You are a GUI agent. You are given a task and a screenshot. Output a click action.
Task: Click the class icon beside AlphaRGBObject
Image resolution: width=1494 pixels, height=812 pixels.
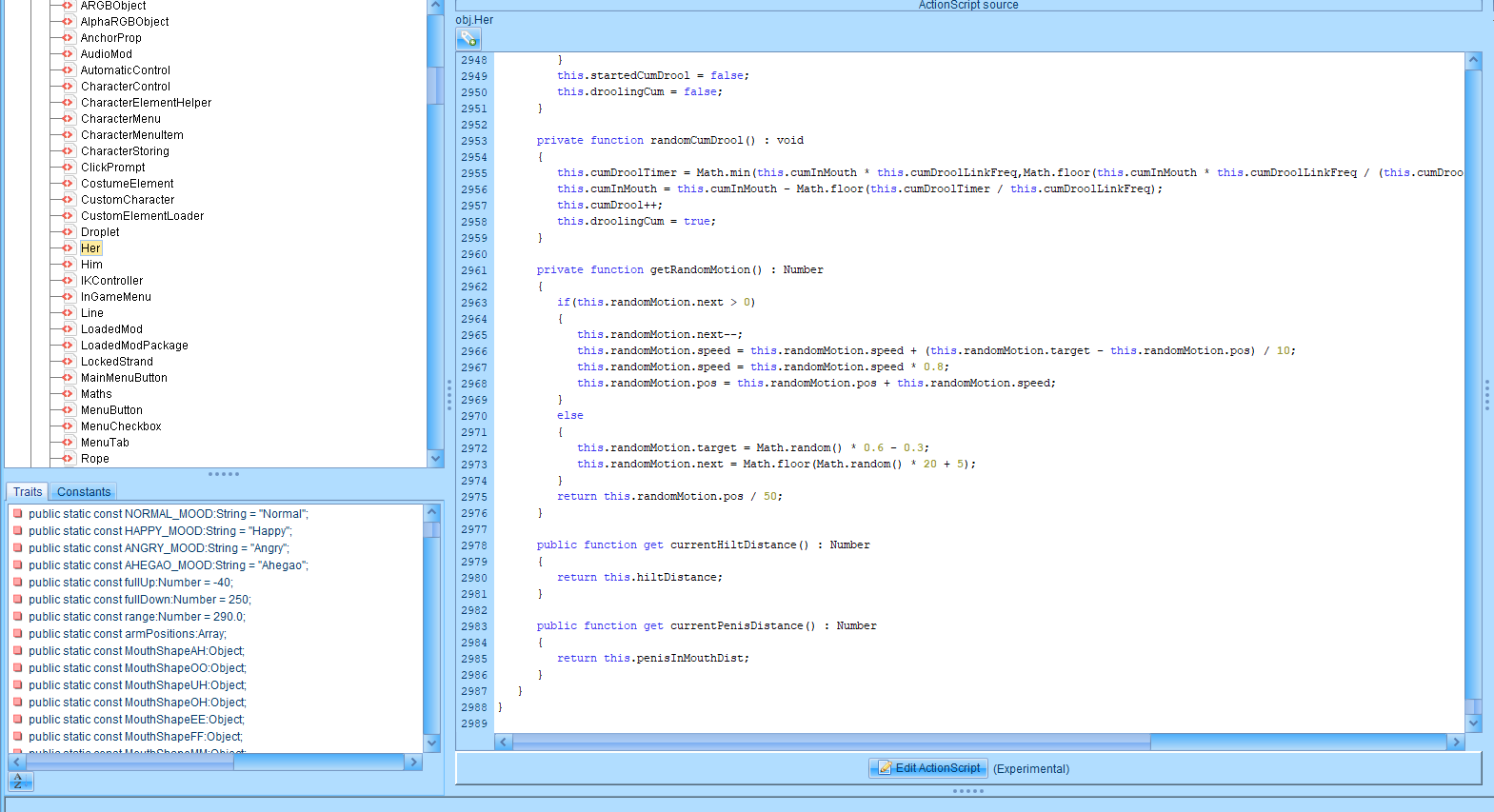pyautogui.click(x=68, y=22)
